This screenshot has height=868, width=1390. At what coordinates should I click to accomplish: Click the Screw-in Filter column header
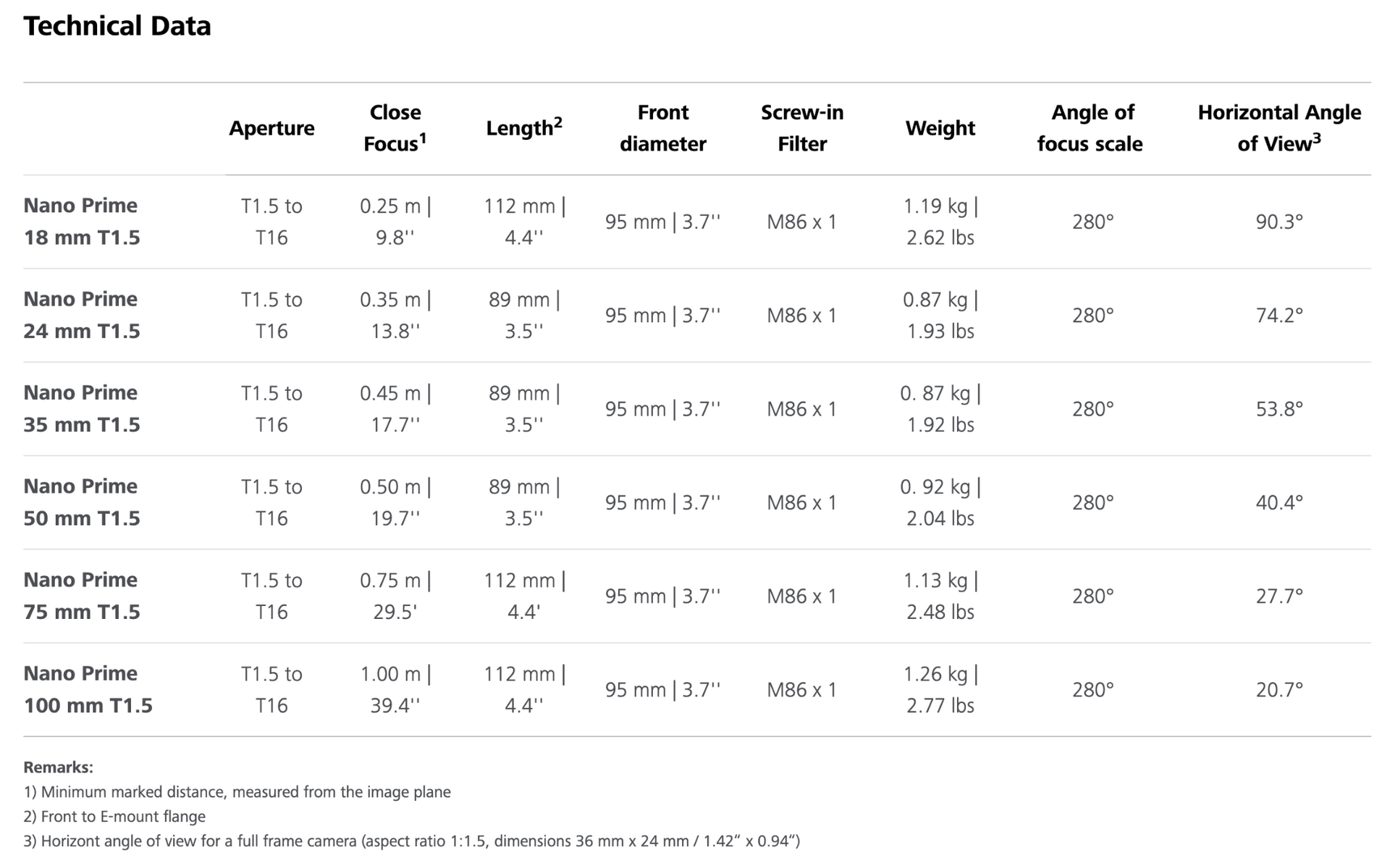pyautogui.click(x=802, y=128)
